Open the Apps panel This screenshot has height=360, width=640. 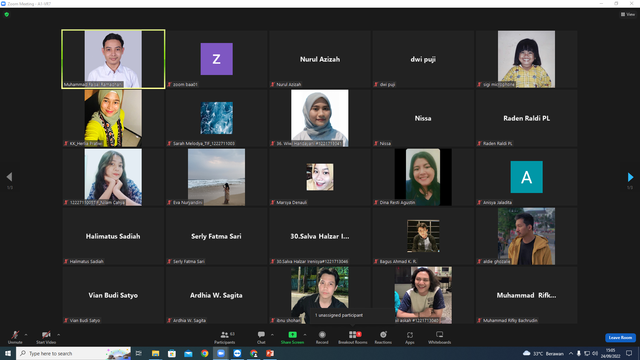click(x=409, y=337)
